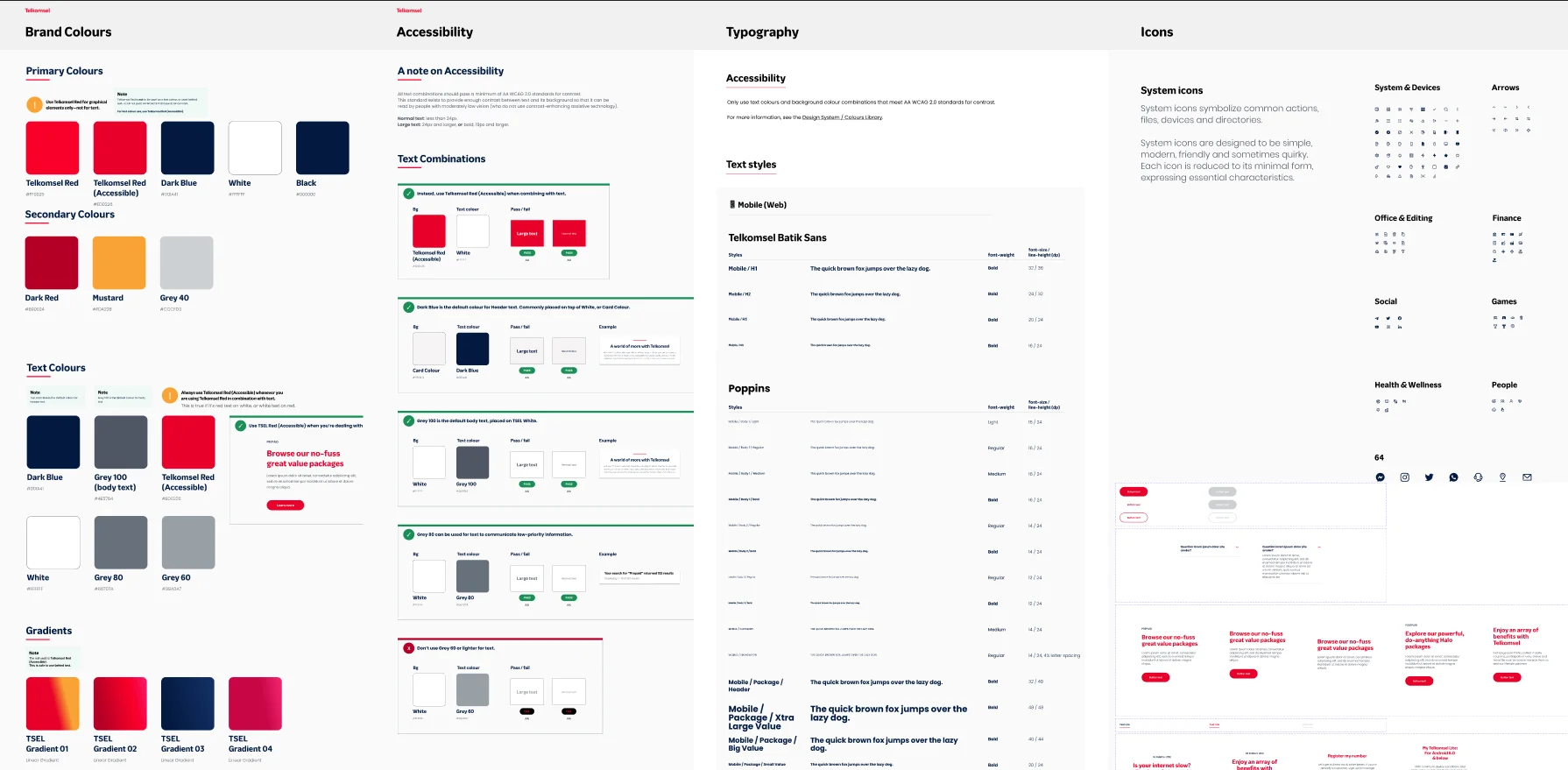Click the location pin icon in the 64 row
1568x770 pixels.
(1502, 477)
